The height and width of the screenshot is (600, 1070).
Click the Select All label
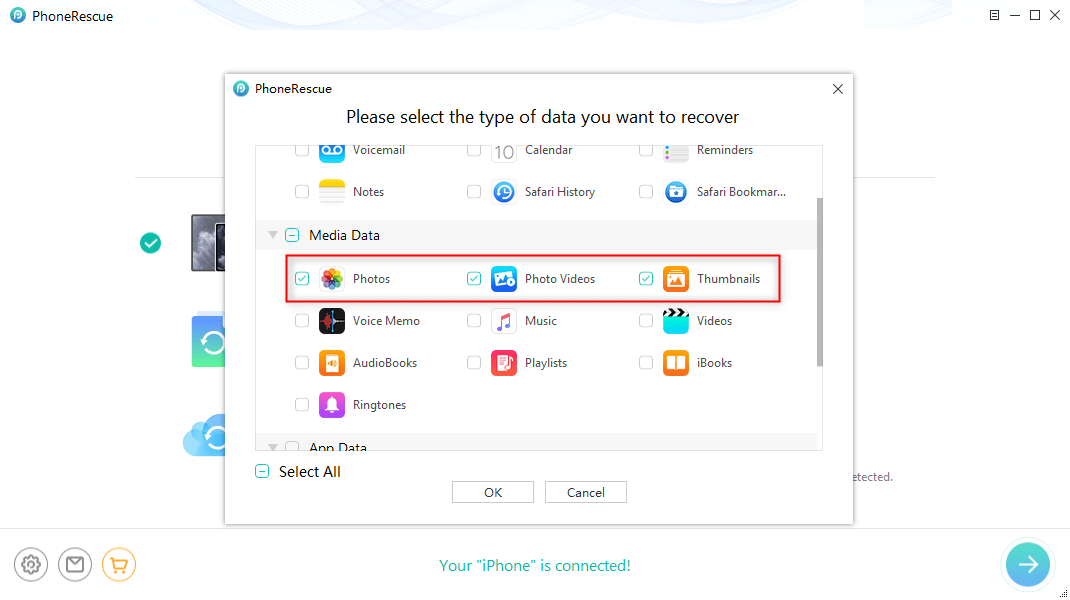click(310, 472)
